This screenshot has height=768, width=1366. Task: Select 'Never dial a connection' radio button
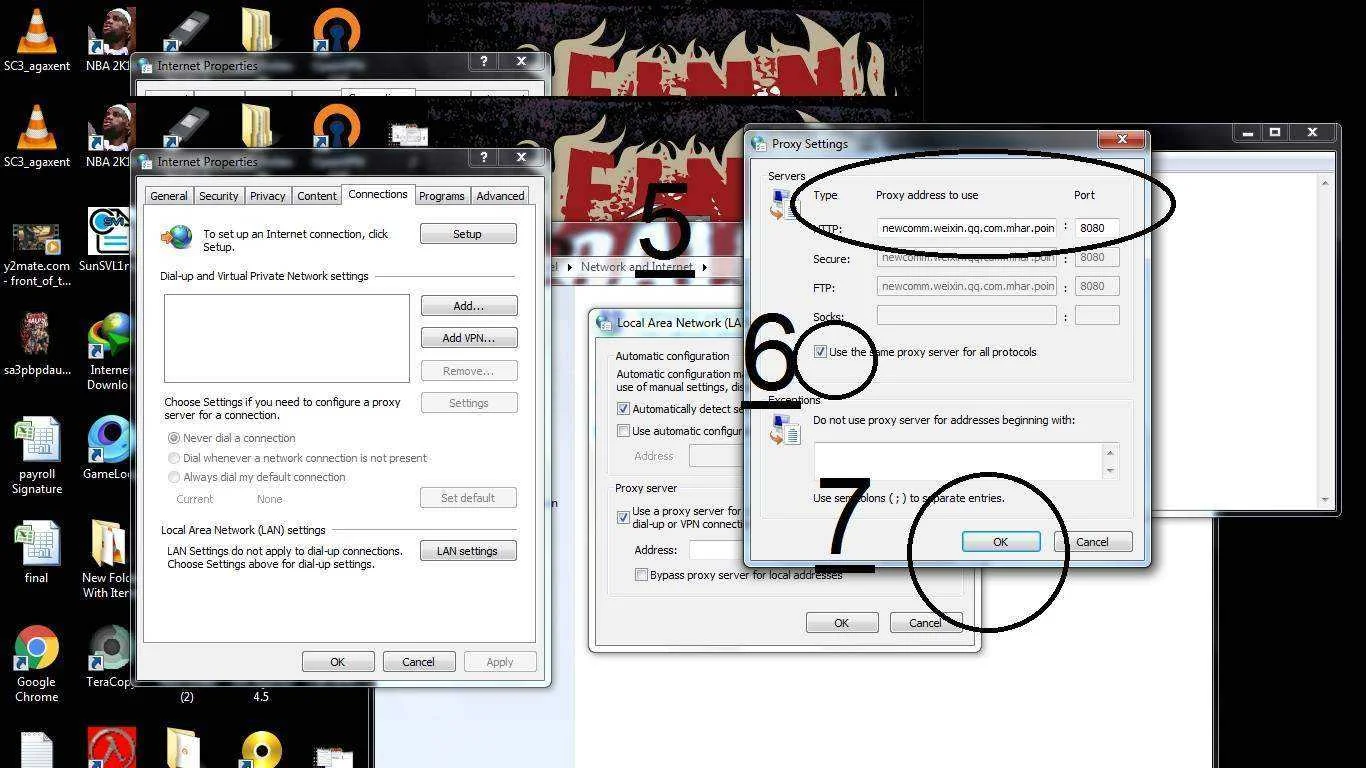coord(174,438)
